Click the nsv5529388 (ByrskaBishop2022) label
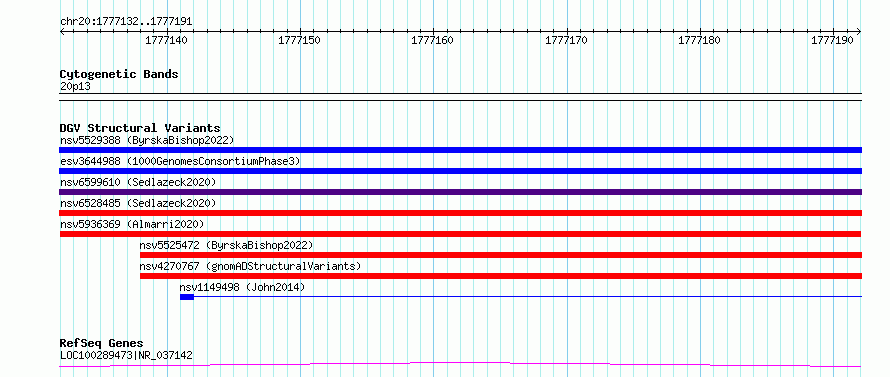This screenshot has width=890, height=377. point(146,140)
